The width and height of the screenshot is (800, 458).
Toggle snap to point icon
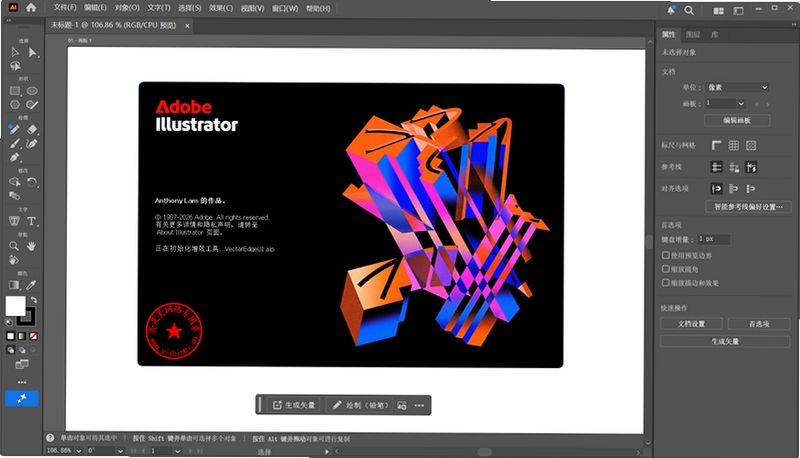pyautogui.click(x=716, y=189)
